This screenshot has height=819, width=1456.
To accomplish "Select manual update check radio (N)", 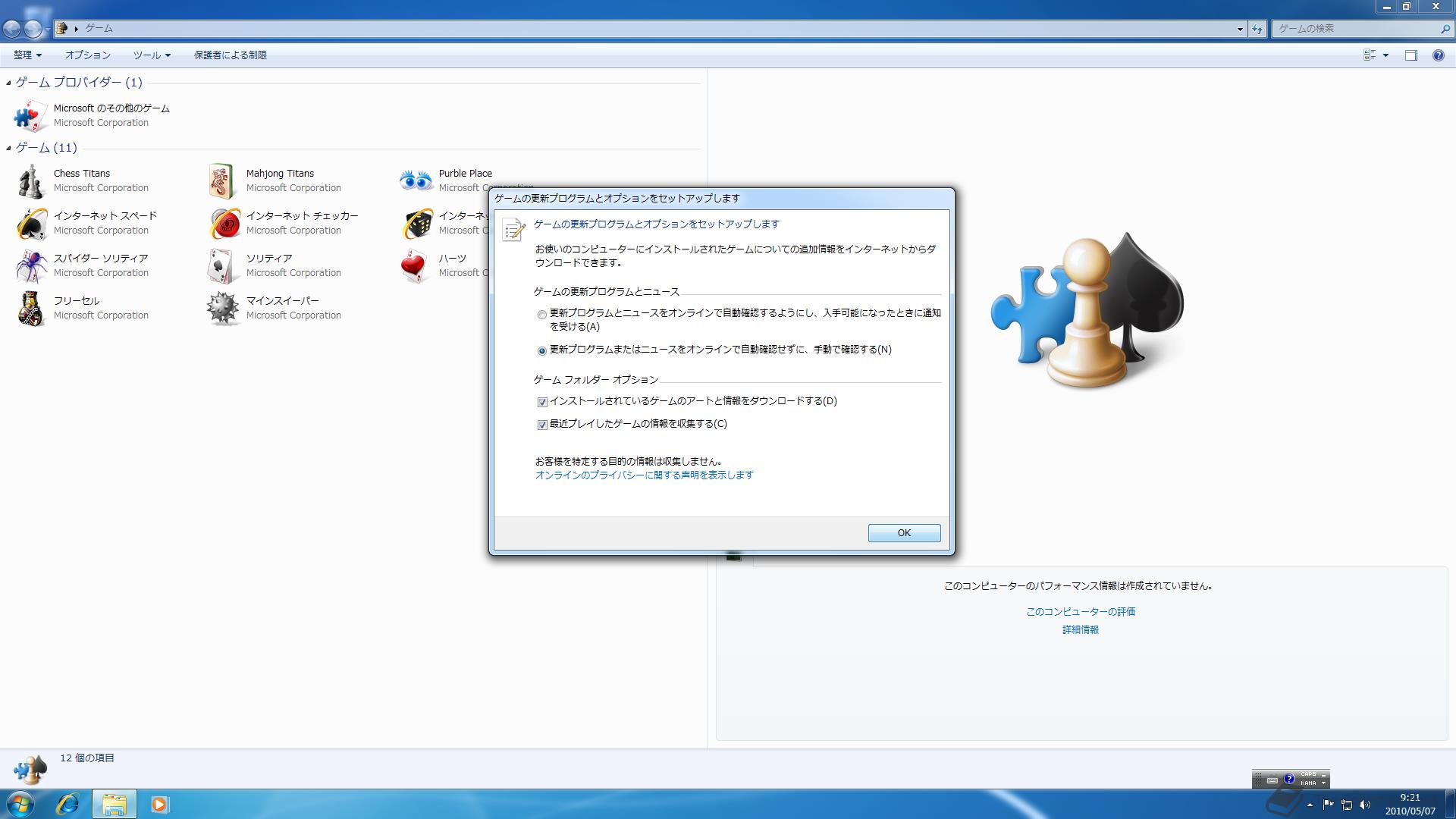I will [541, 350].
